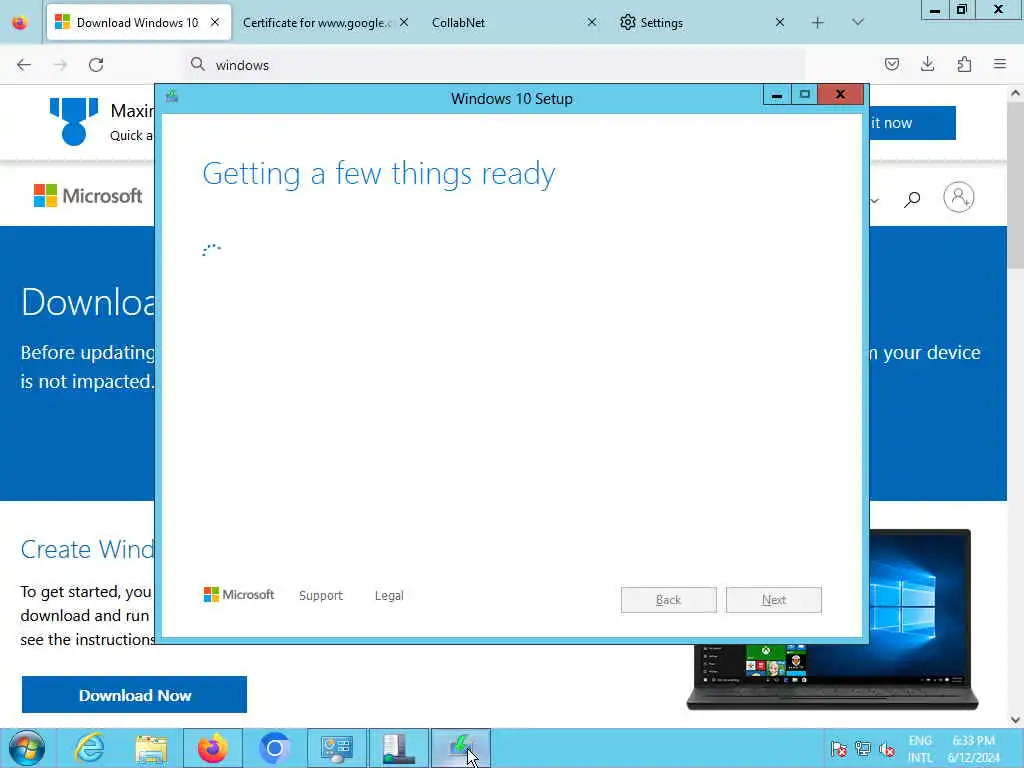Open the Microsoft site search icon

[x=912, y=199]
